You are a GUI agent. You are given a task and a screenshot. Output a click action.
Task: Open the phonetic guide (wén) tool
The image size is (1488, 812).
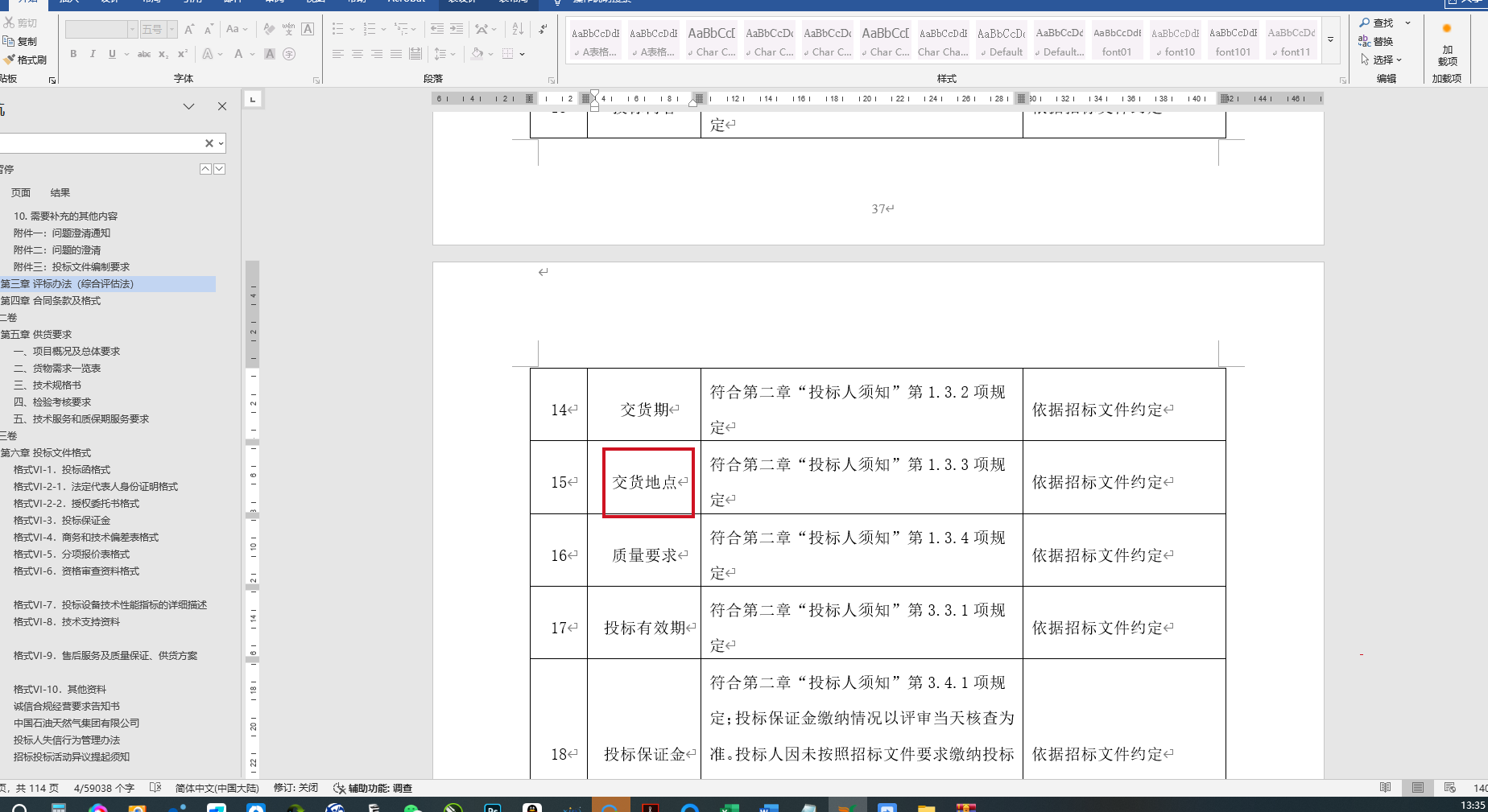coord(288,29)
